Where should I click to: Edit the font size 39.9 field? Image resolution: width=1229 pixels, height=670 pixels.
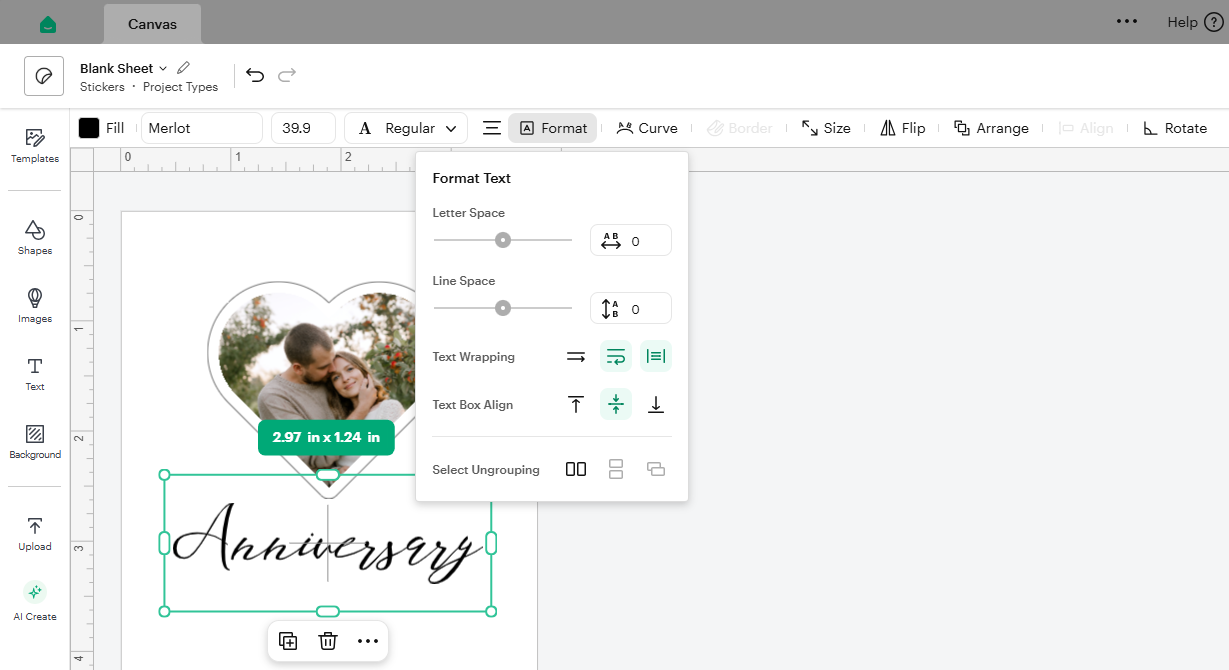(303, 128)
